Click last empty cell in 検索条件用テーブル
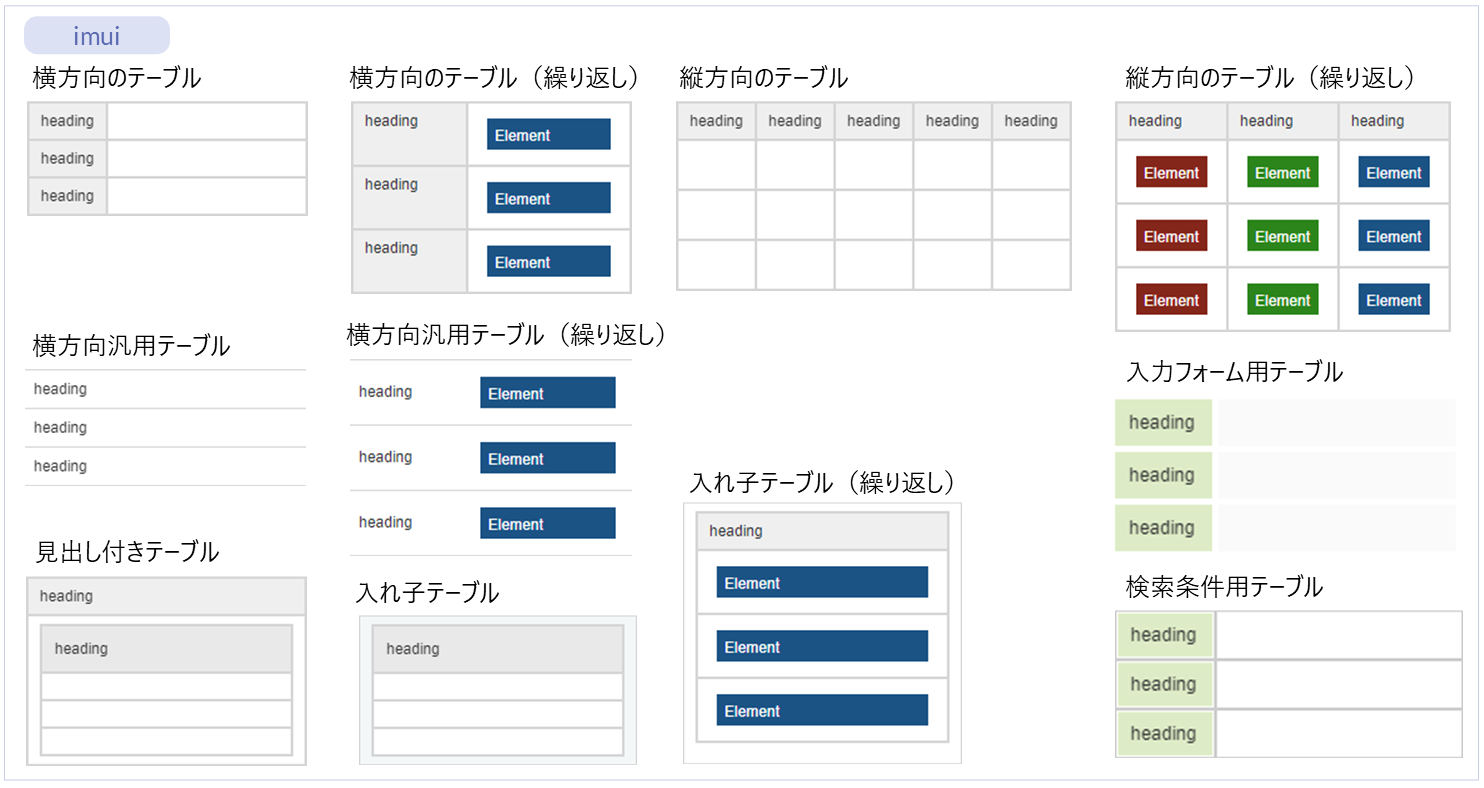This screenshot has width=1484, height=788. click(1338, 734)
